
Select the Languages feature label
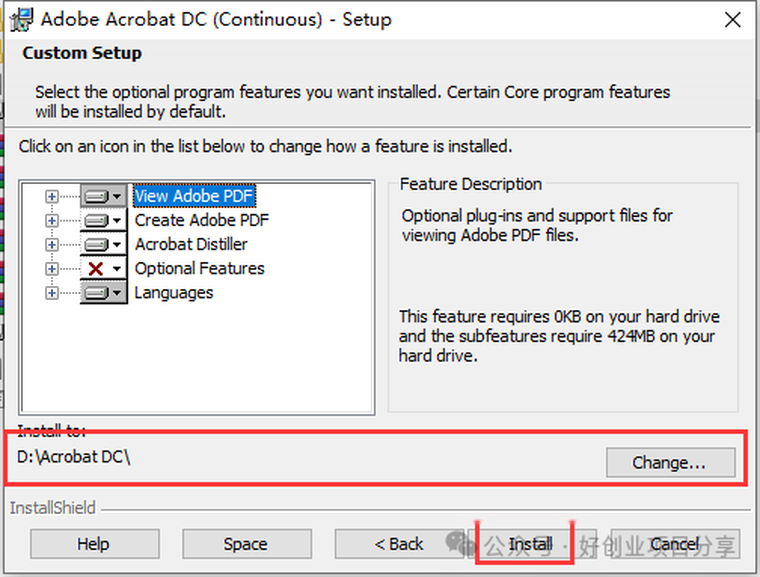pos(174,293)
